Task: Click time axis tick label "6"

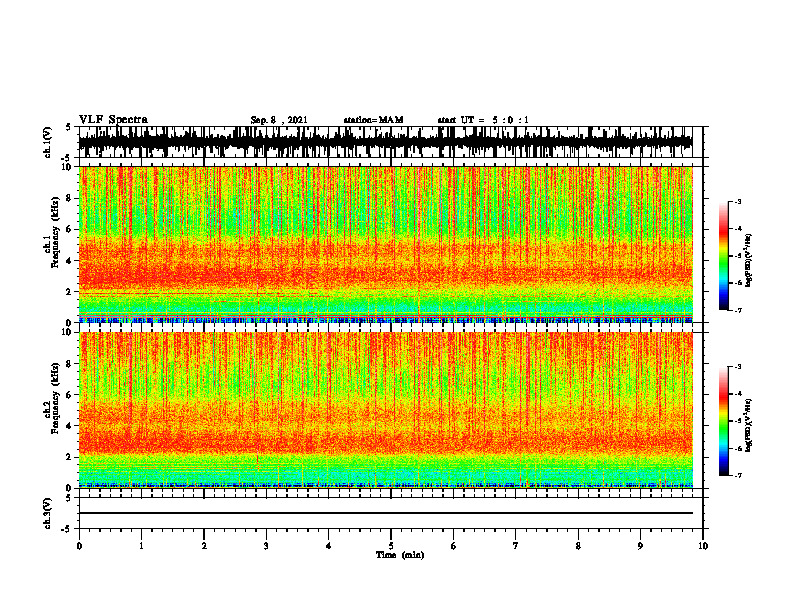Action: coord(454,546)
